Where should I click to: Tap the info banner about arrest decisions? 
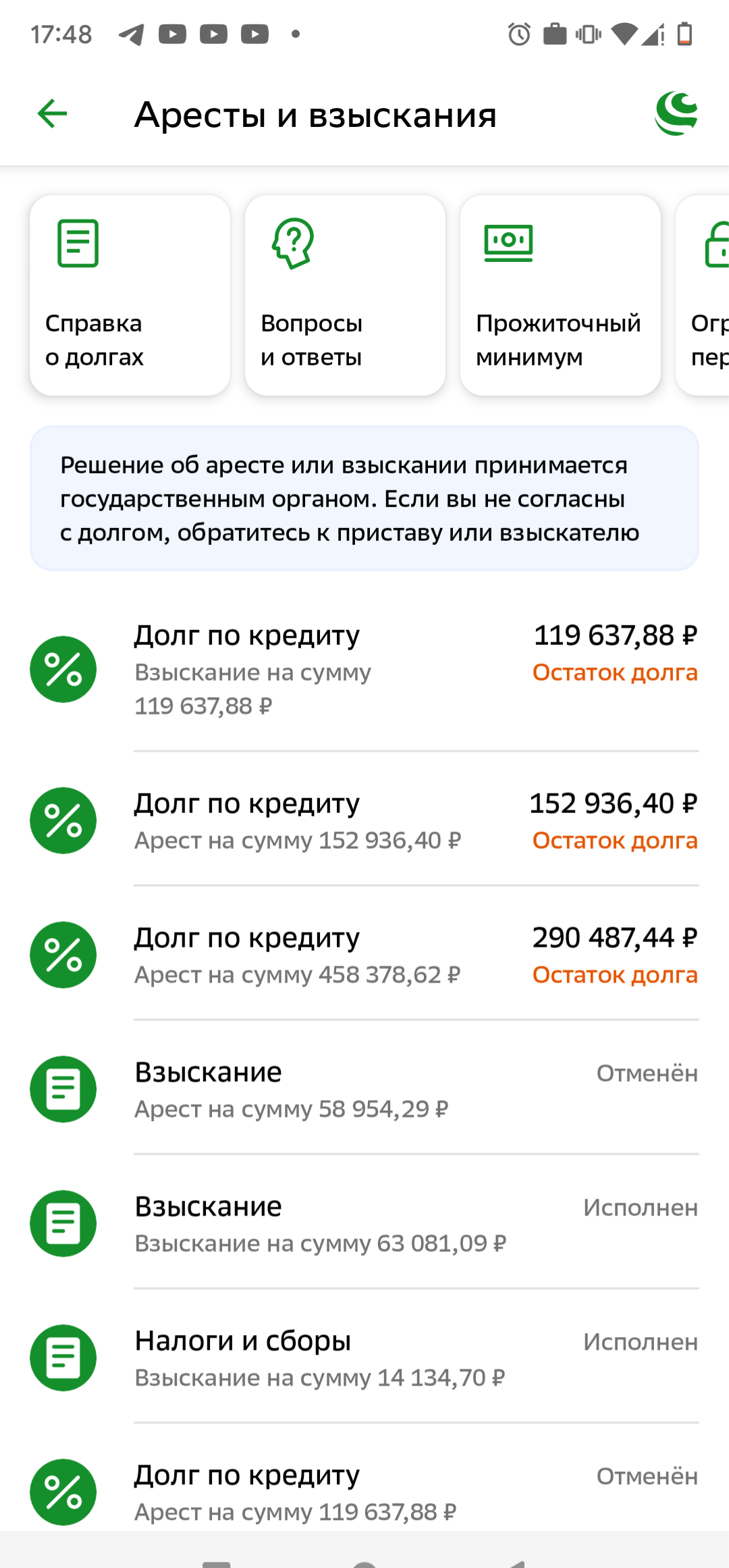coord(364,498)
